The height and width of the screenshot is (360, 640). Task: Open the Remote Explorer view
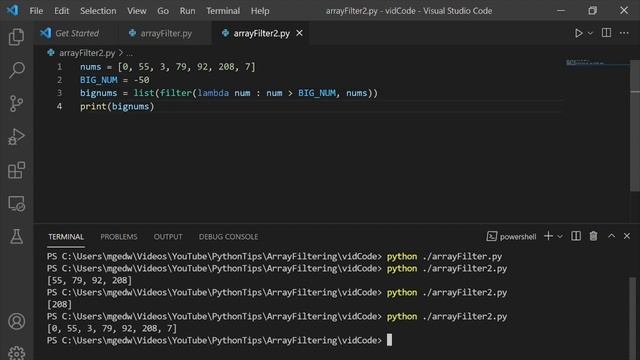(x=16, y=203)
